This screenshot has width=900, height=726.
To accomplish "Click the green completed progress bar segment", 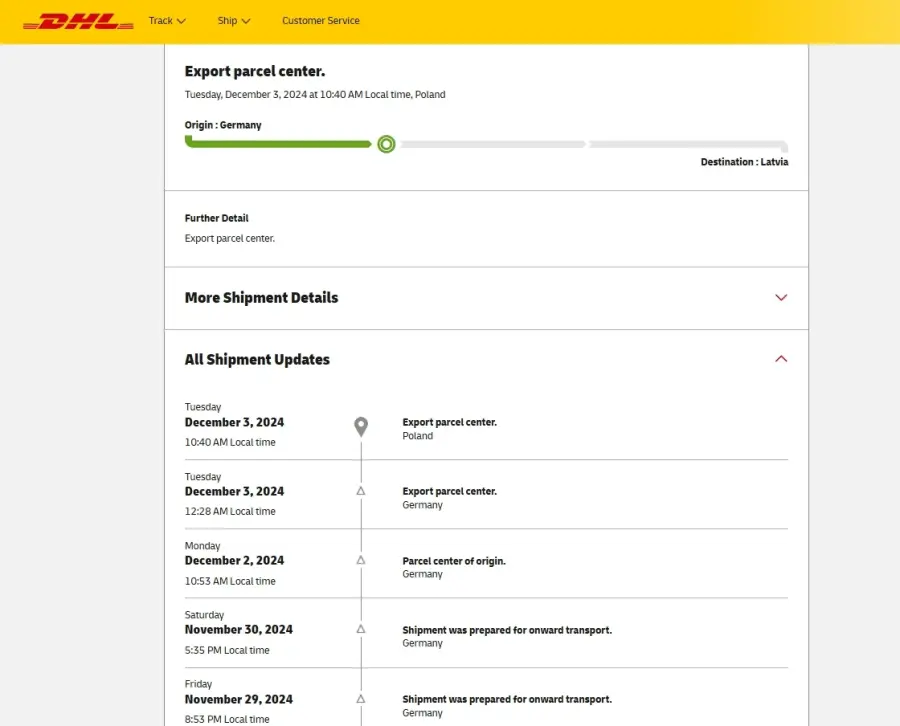I will (x=278, y=143).
